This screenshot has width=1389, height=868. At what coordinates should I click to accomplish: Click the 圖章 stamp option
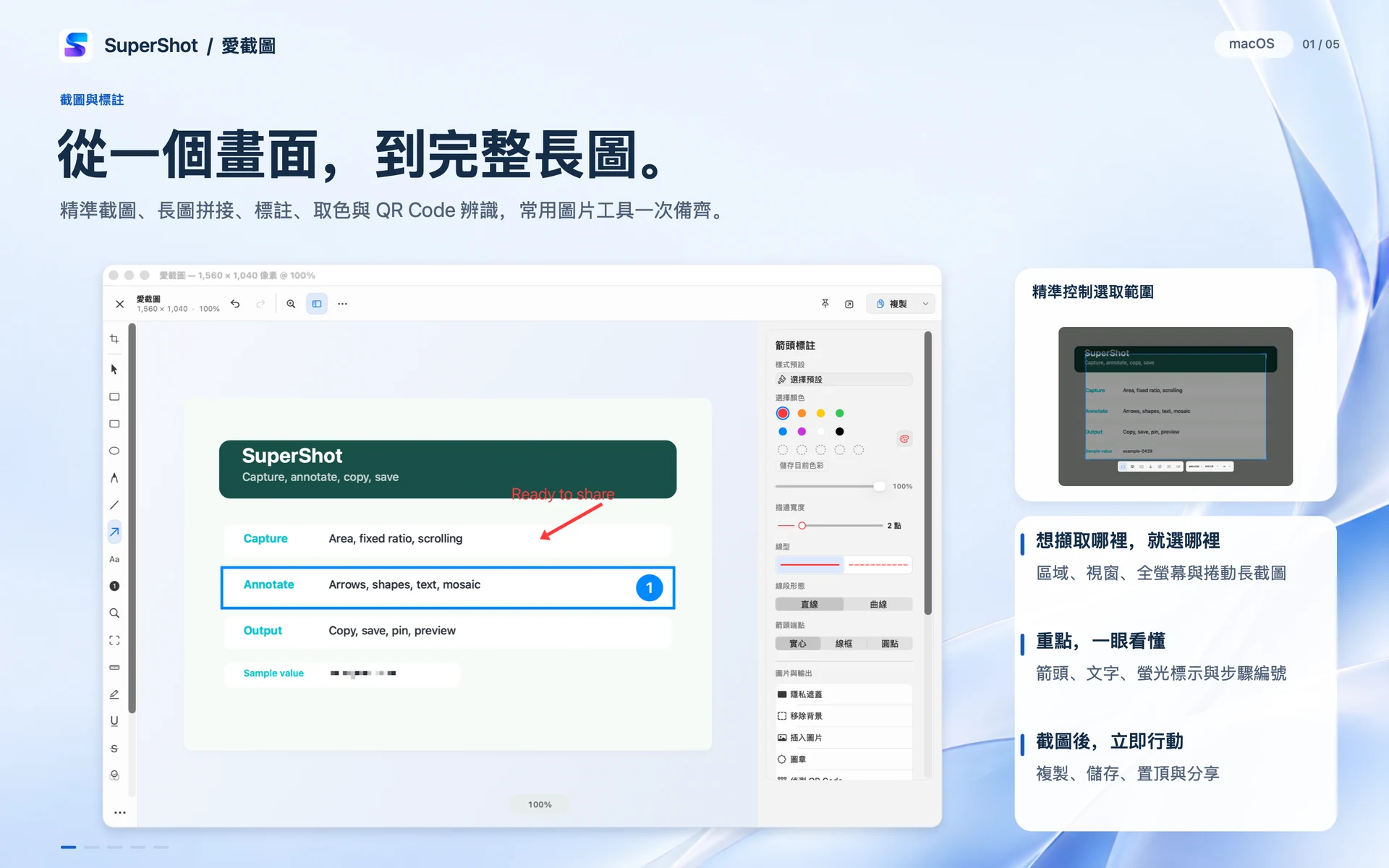pos(844,759)
